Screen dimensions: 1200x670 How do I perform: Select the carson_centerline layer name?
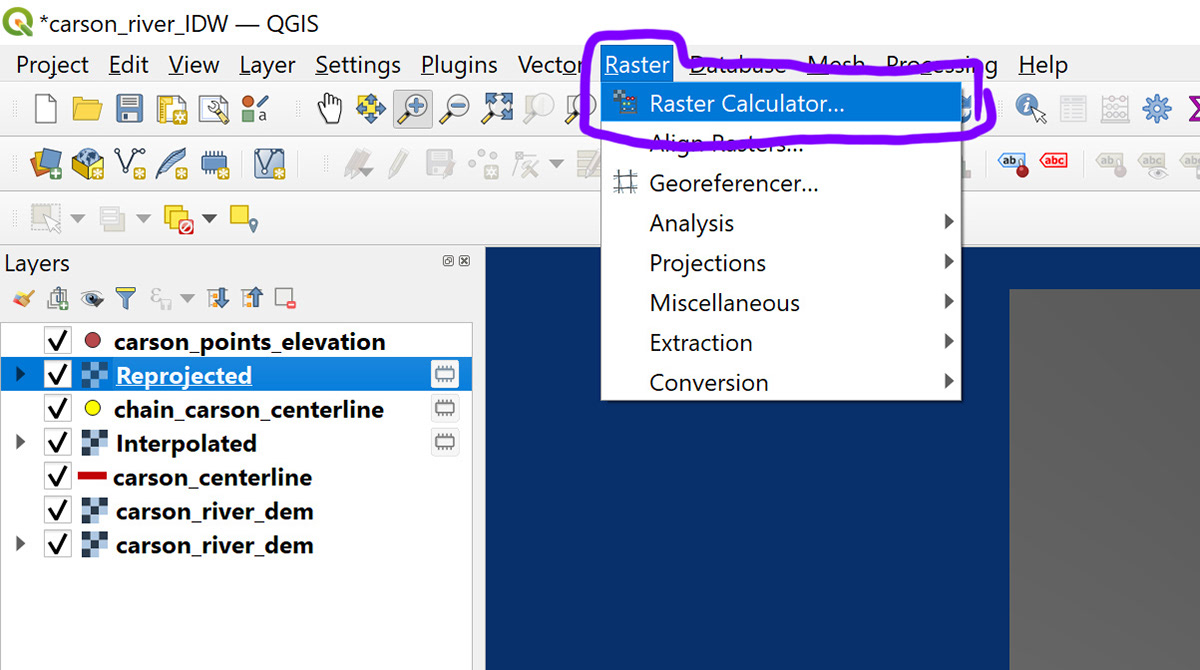[213, 477]
